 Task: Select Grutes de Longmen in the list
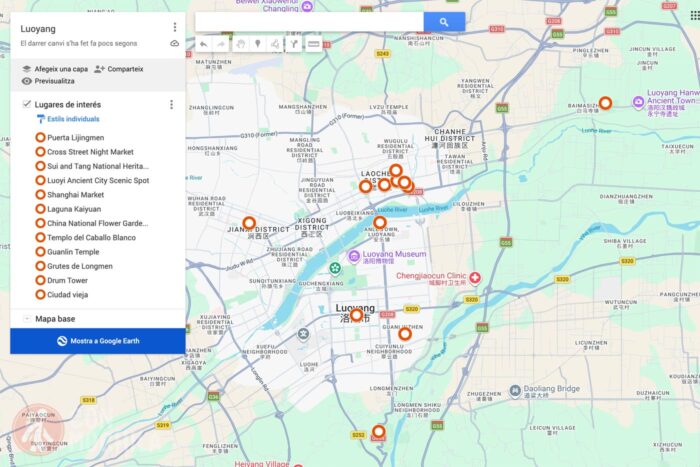tap(80, 266)
